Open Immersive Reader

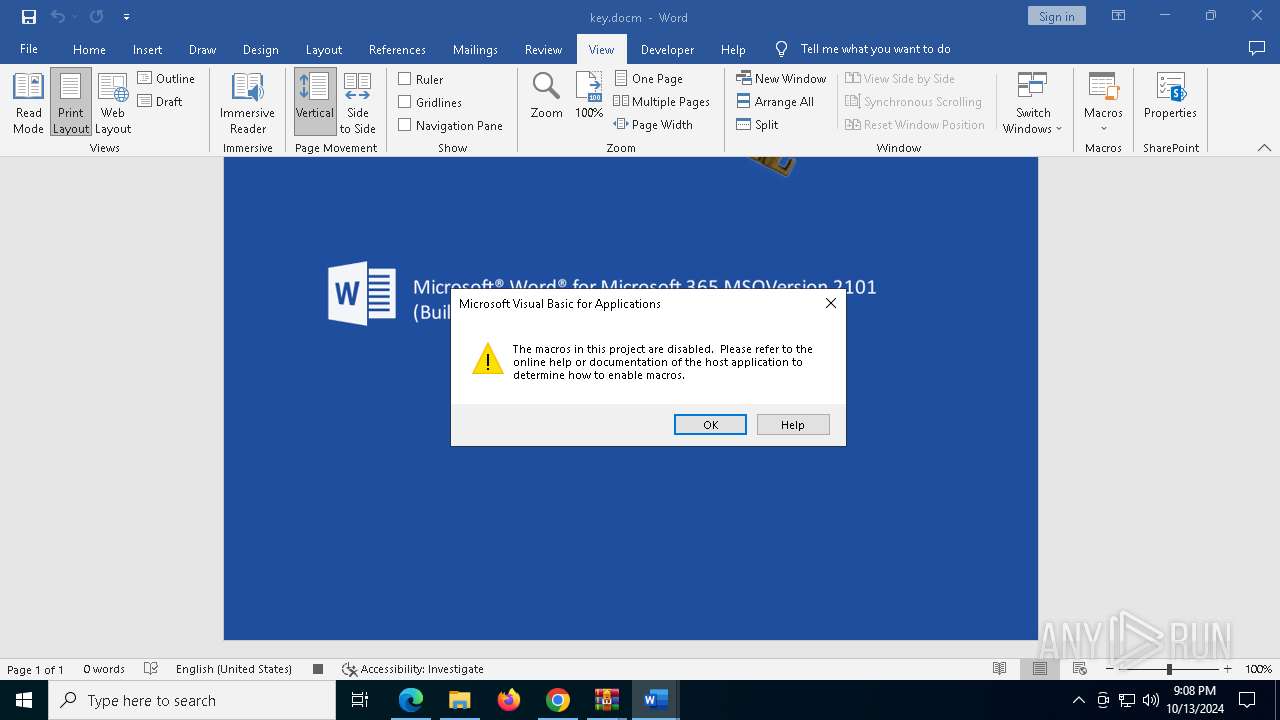coord(247,102)
